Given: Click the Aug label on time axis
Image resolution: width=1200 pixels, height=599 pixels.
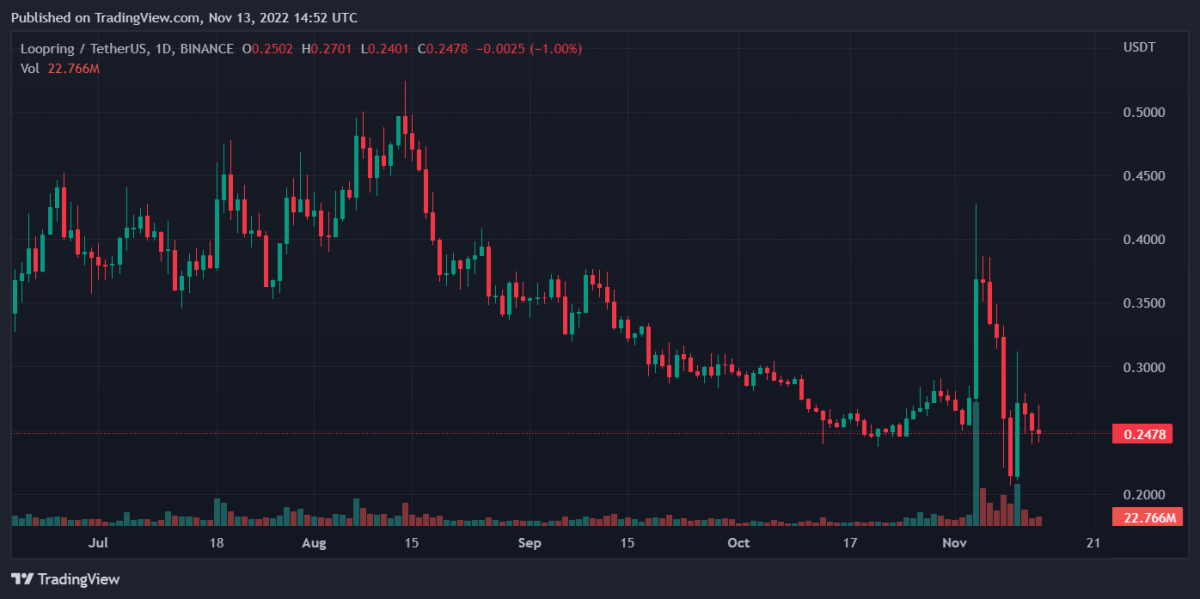Looking at the screenshot, I should (314, 543).
